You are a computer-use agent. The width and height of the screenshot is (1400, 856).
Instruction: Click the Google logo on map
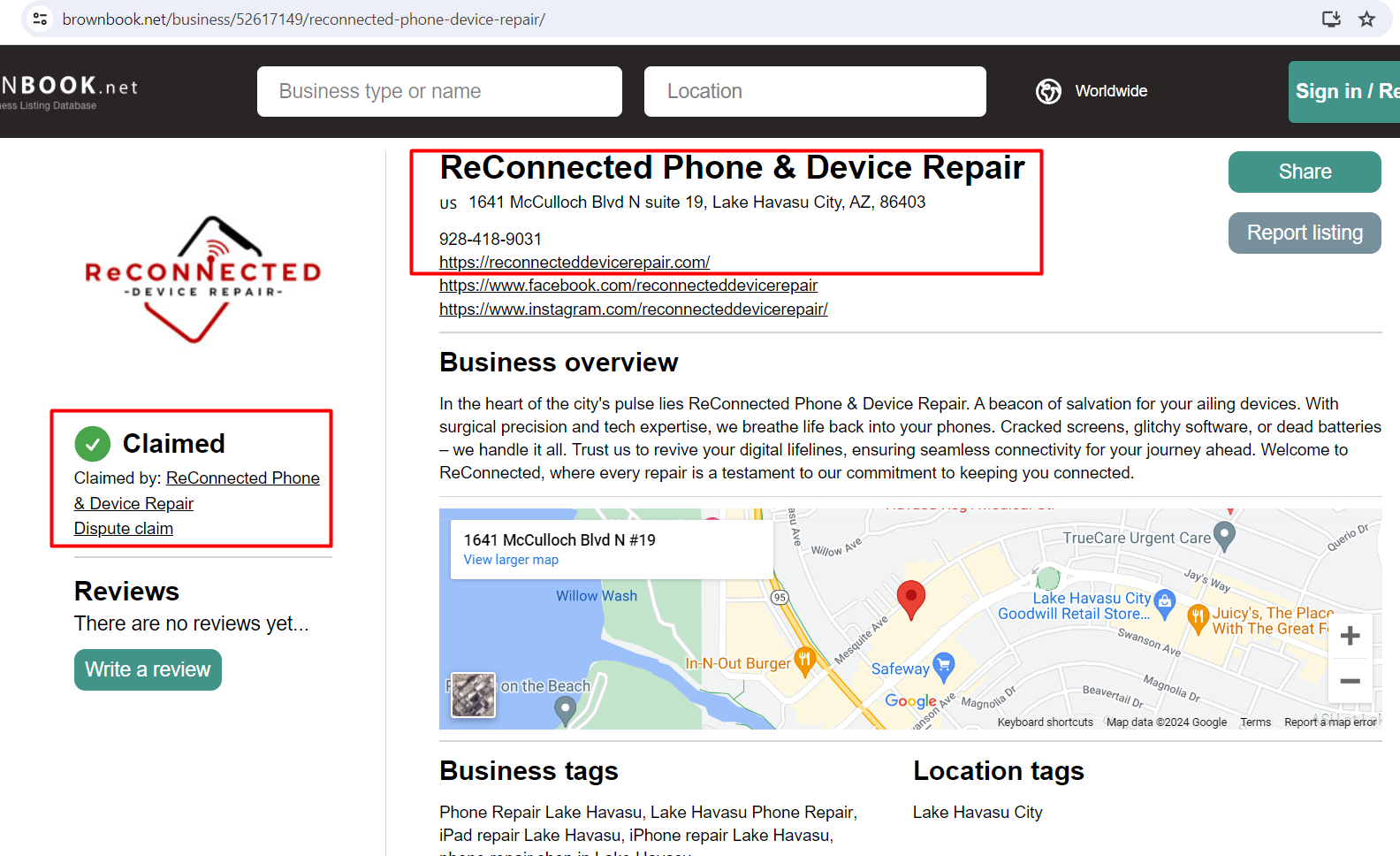910,701
